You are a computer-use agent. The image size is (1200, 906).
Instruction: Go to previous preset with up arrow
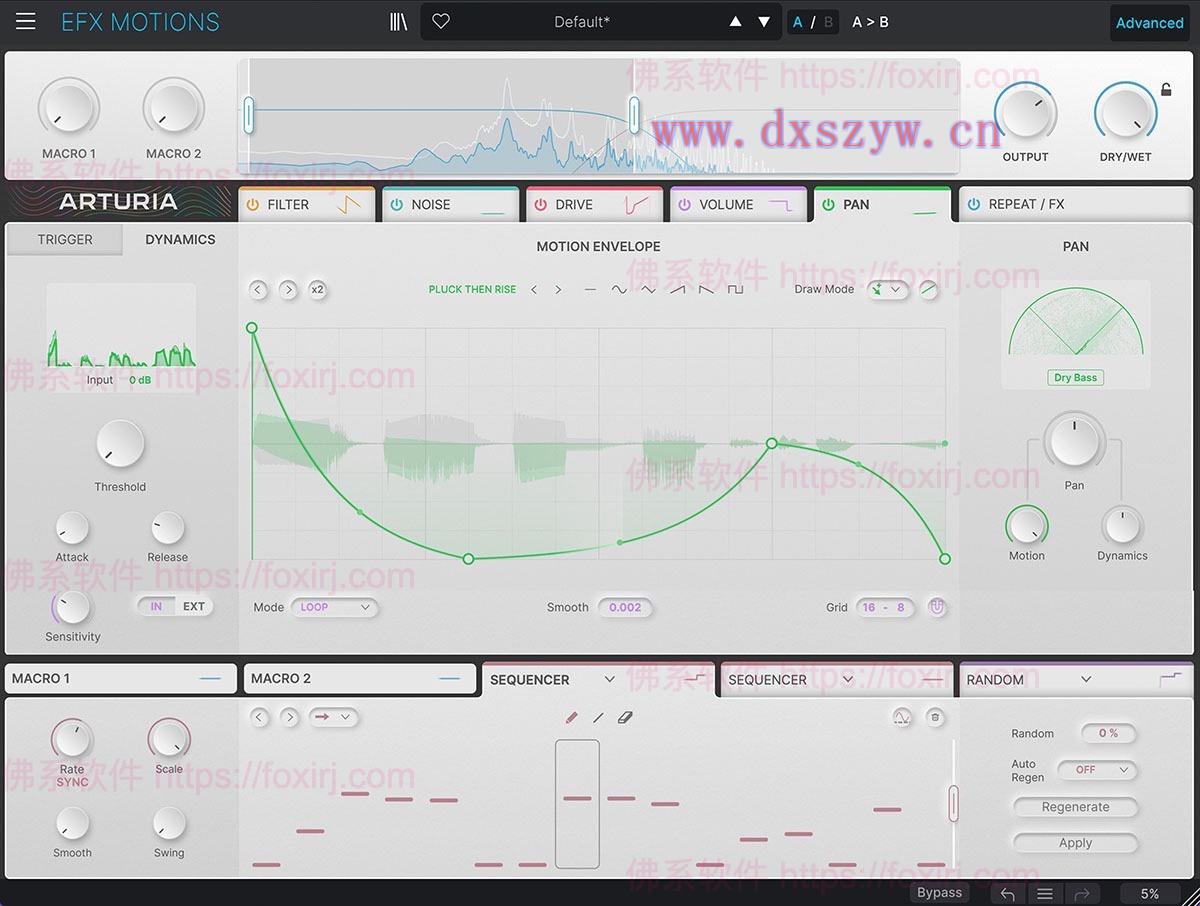tap(736, 22)
